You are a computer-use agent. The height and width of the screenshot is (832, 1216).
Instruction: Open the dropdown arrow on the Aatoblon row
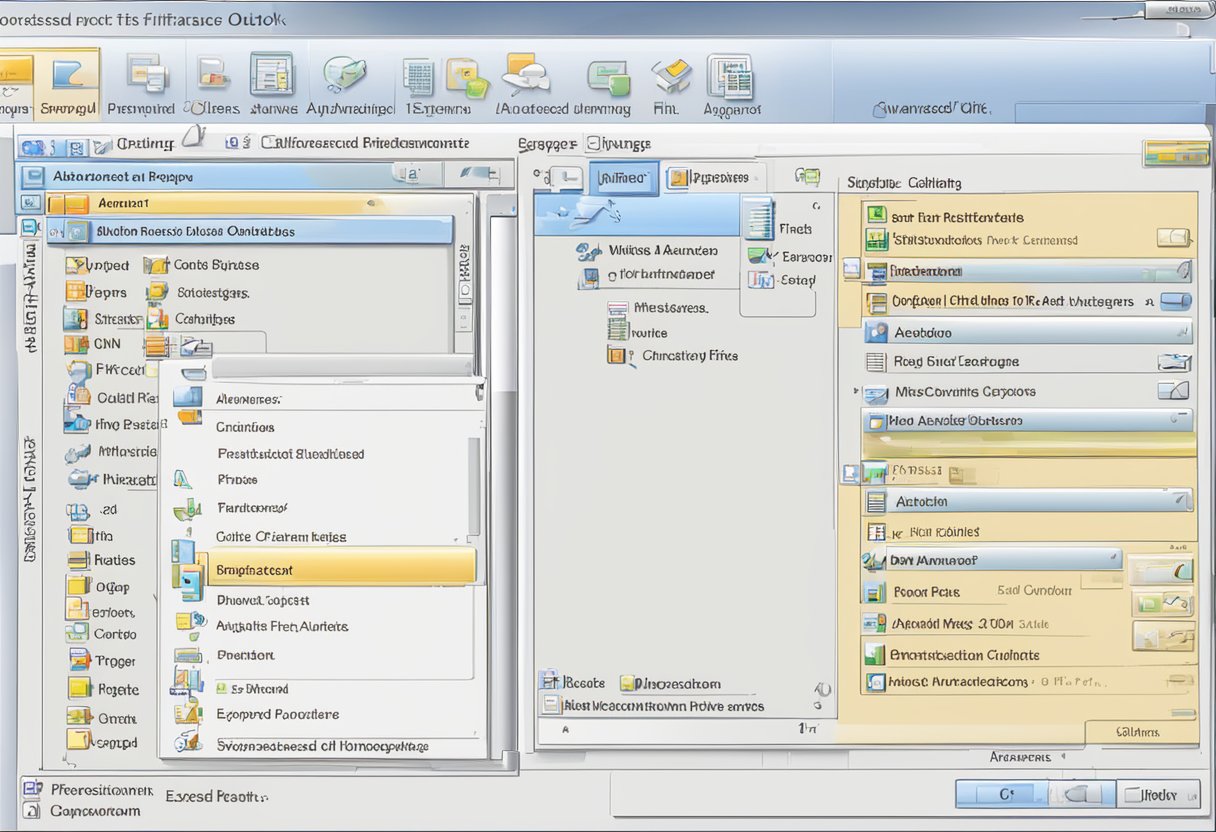[1180, 500]
